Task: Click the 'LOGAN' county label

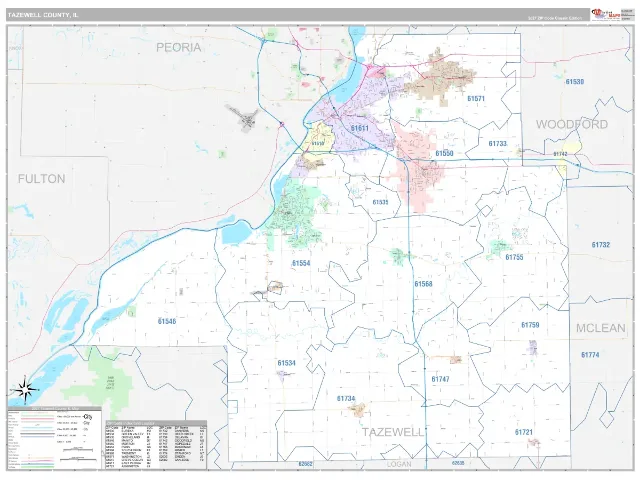Action: pyautogui.click(x=399, y=464)
